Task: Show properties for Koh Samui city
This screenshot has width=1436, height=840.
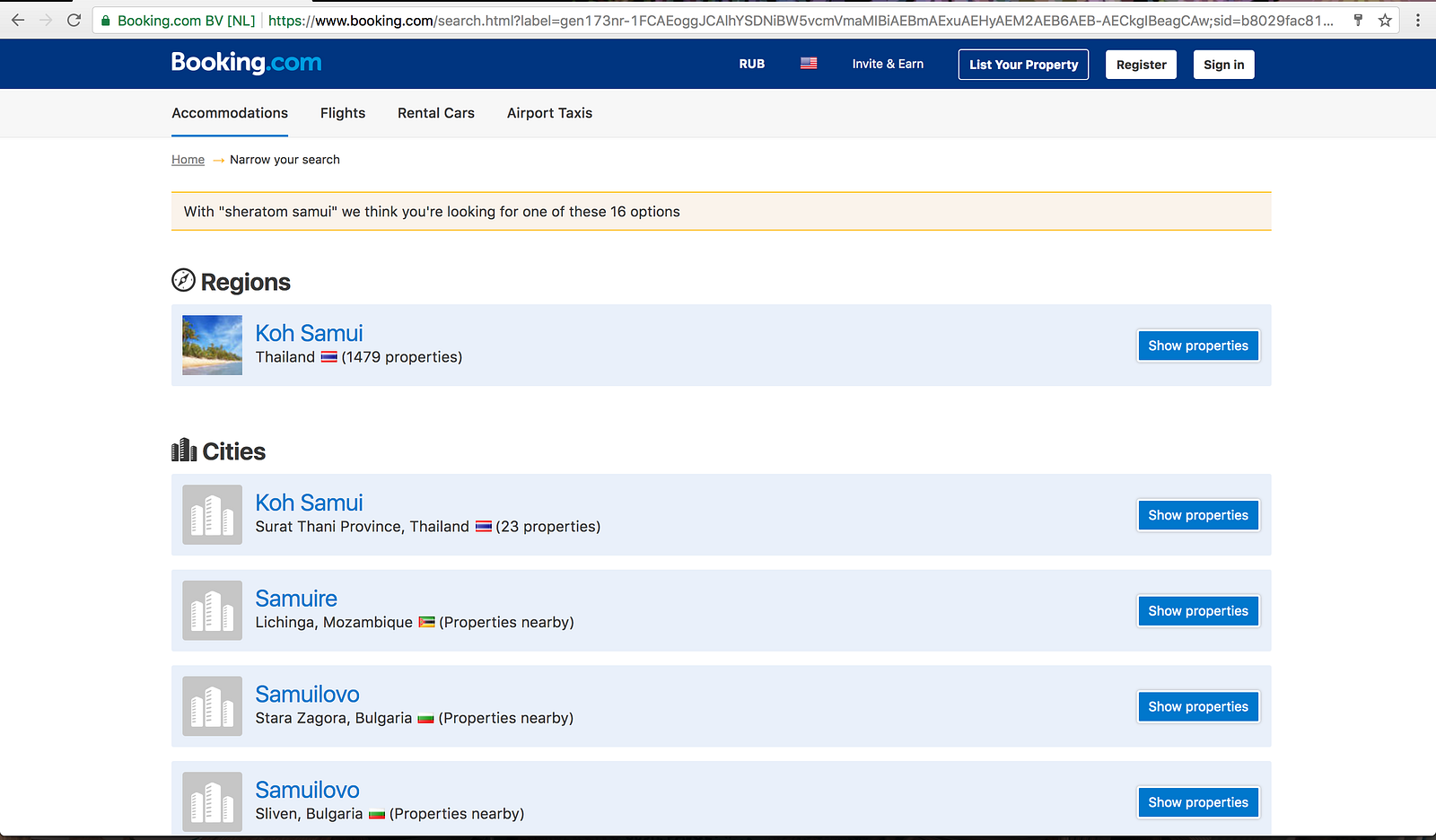Action: tap(1198, 515)
